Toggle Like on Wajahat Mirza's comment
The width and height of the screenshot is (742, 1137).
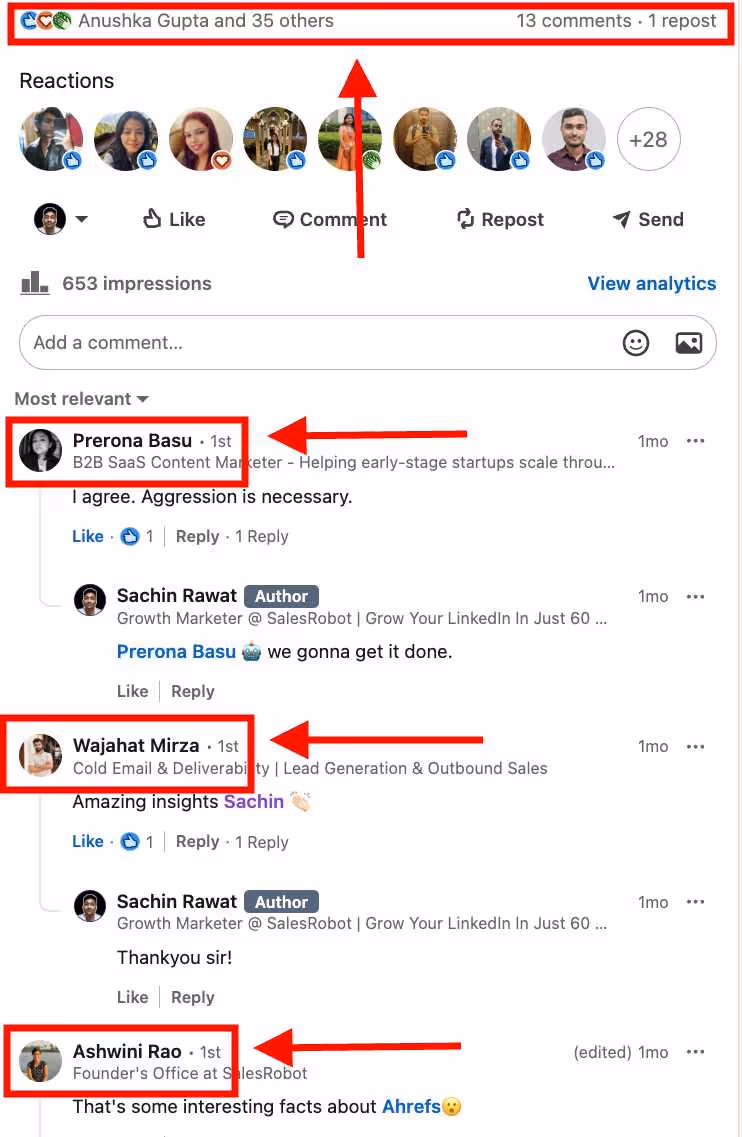coord(87,841)
